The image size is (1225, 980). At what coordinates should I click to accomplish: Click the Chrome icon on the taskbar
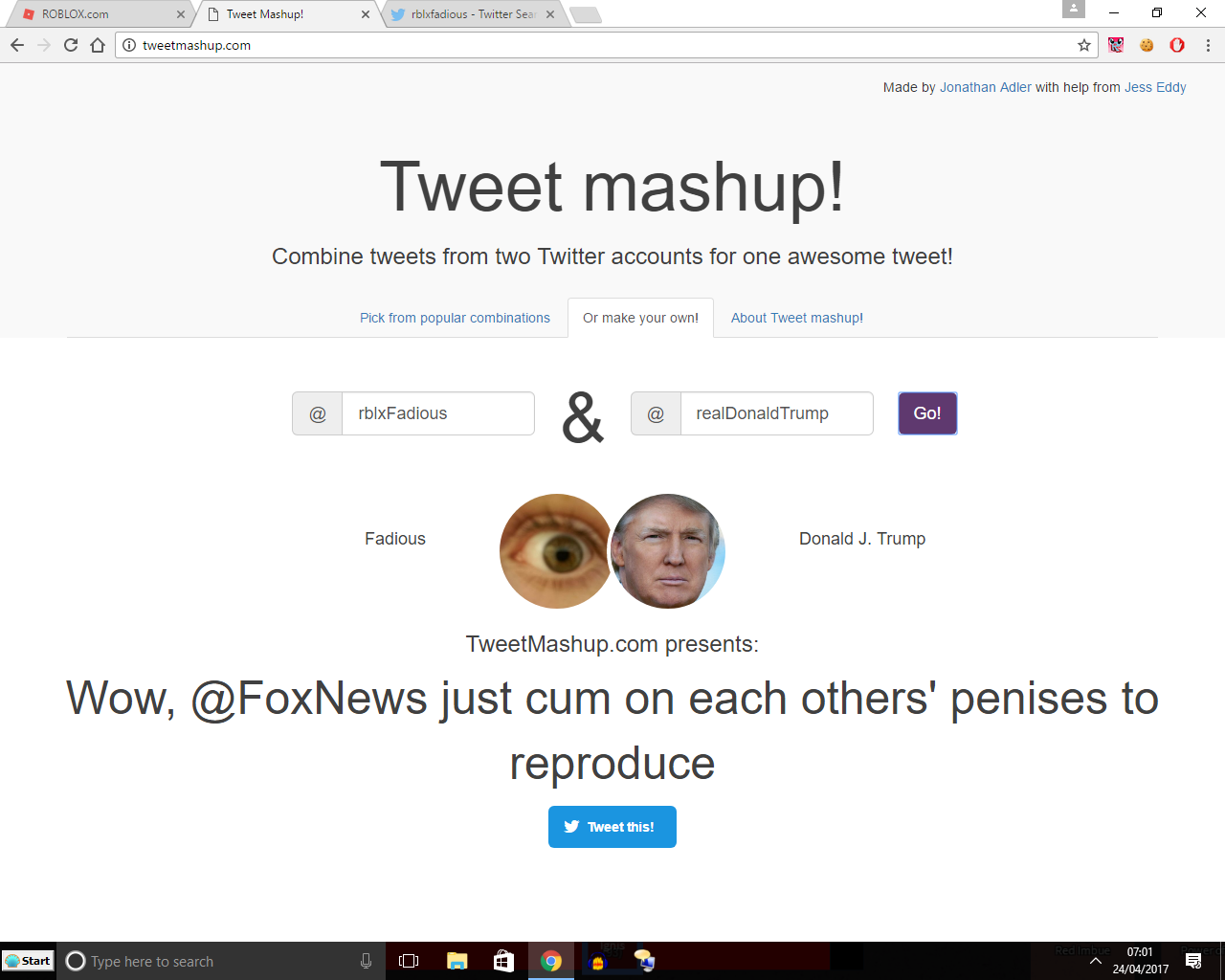point(550,961)
